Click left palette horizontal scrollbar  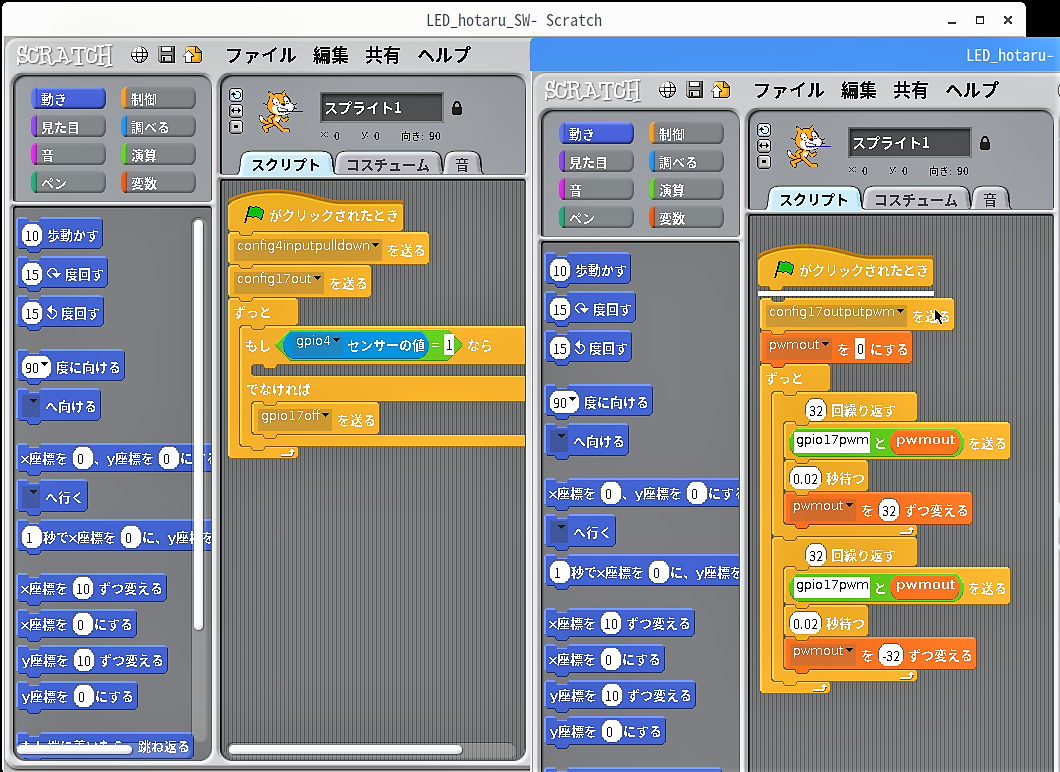pyautogui.click(x=74, y=749)
